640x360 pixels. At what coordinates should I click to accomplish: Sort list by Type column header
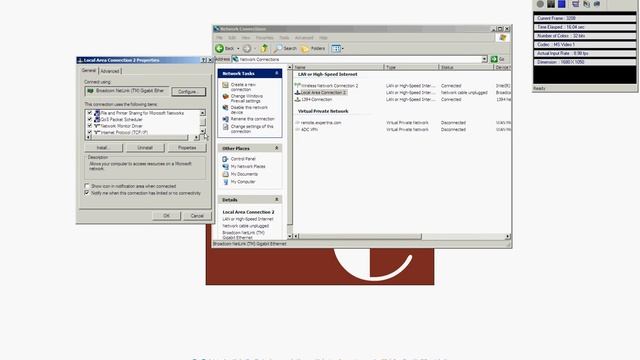tap(411, 67)
